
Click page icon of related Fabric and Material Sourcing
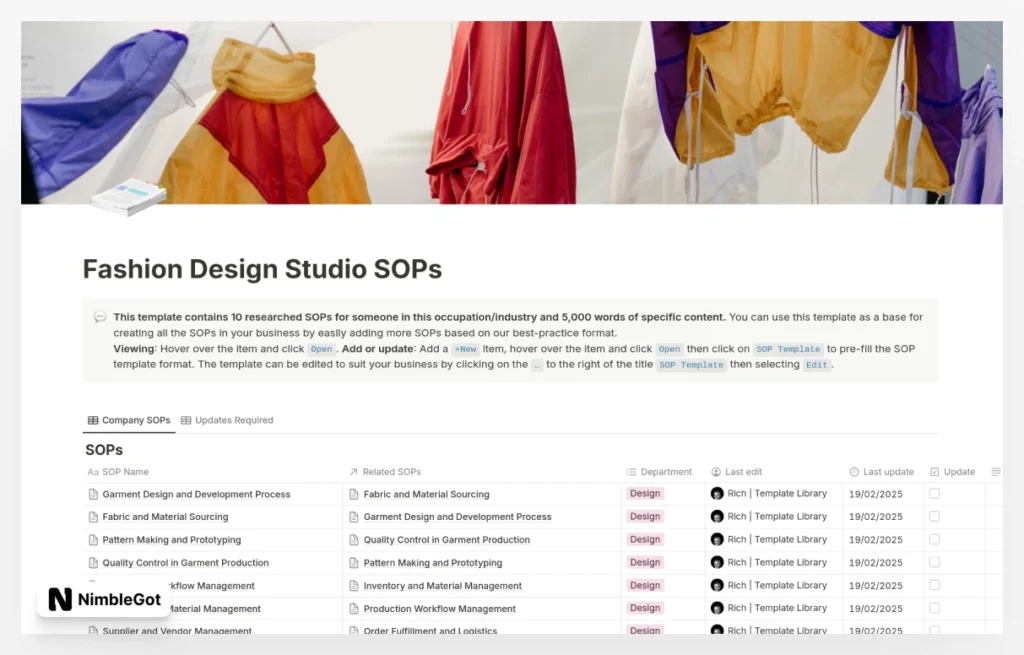tap(354, 494)
